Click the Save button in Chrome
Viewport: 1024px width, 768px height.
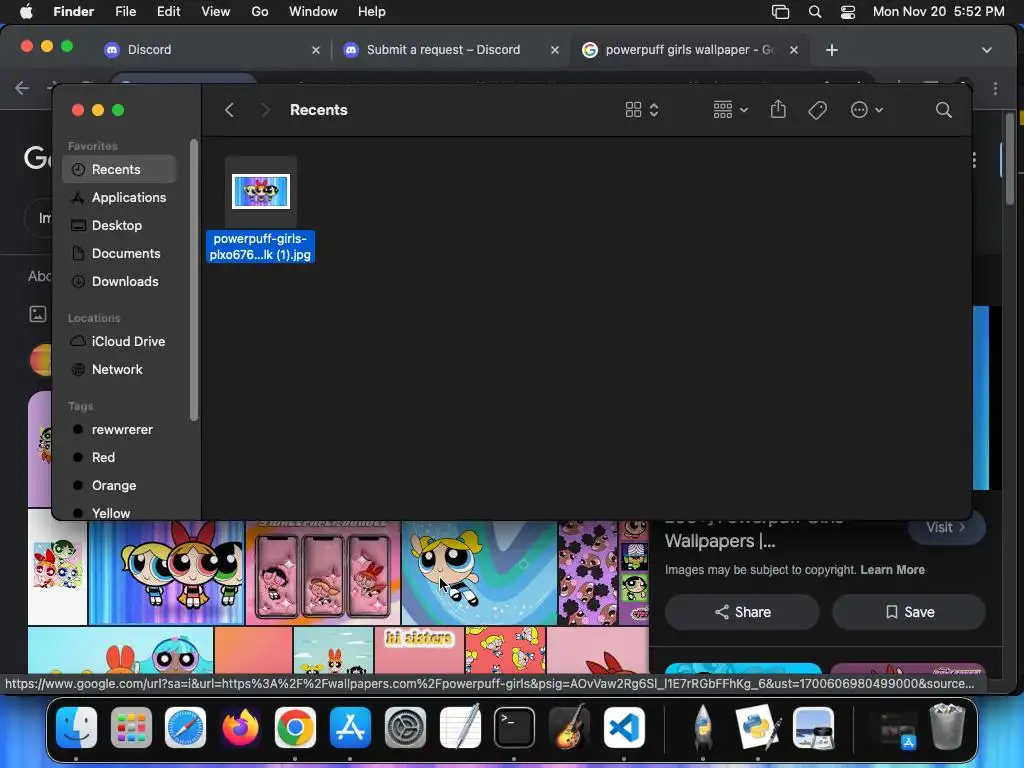click(909, 612)
